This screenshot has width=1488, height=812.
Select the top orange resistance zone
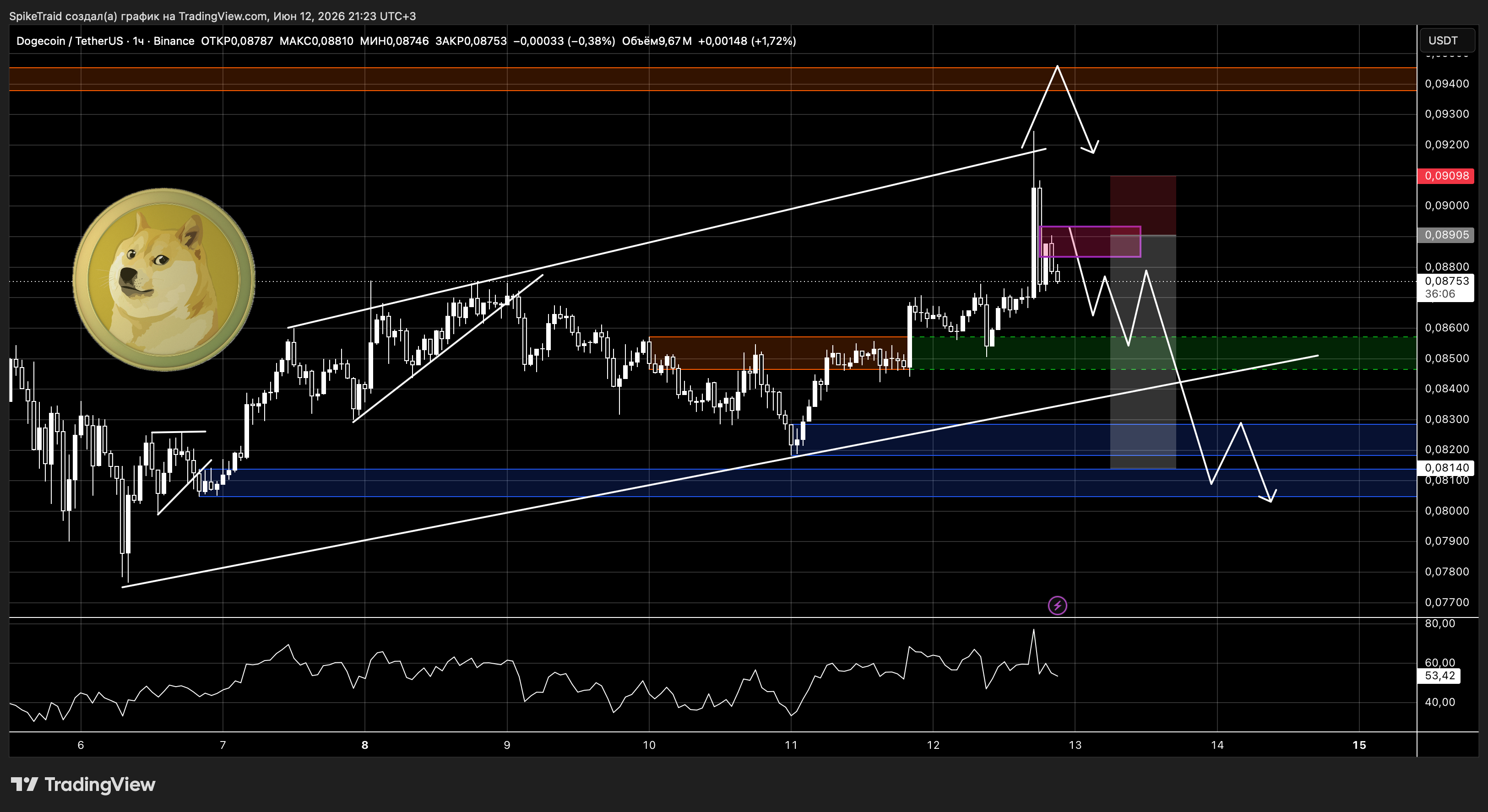tap(713, 79)
